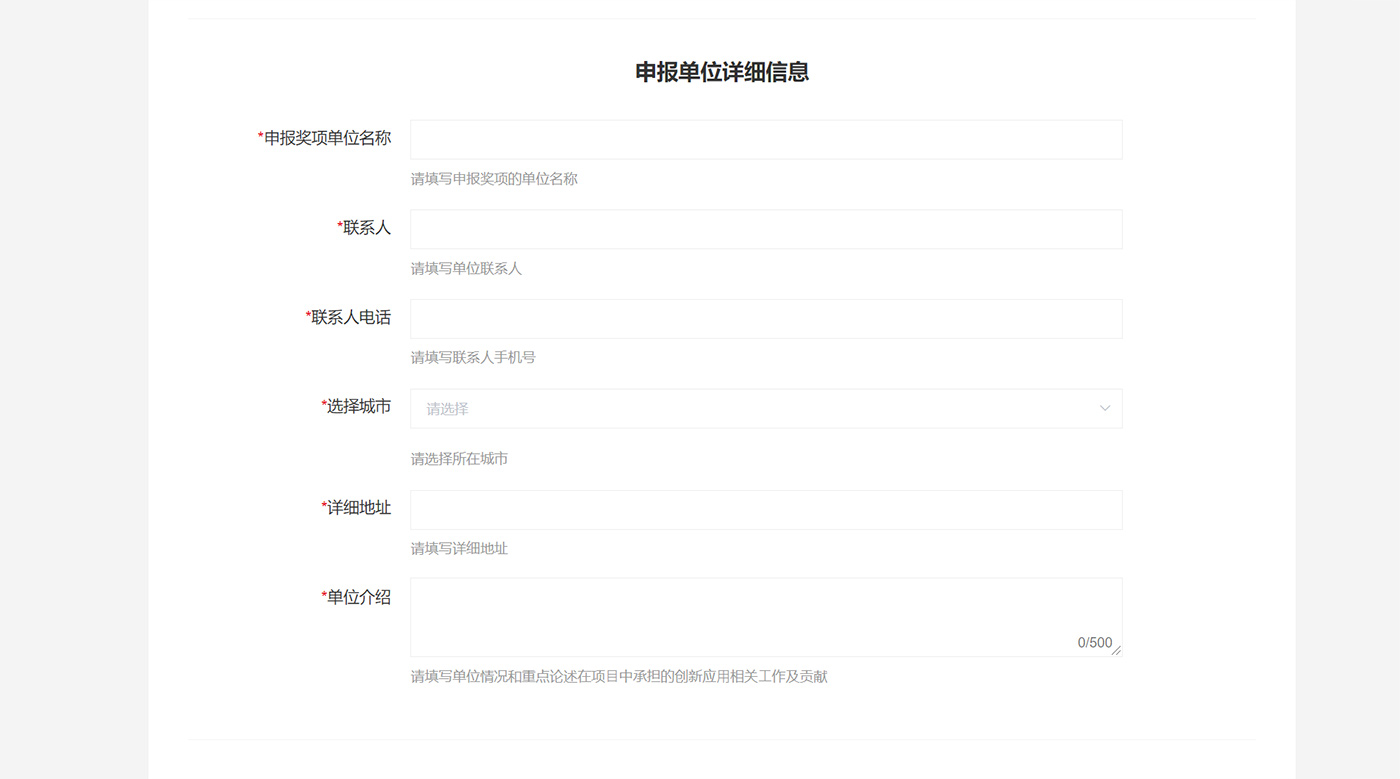Click the 请选择所在城市 helper text
Screen dimensions: 1400x779
[x=459, y=459]
